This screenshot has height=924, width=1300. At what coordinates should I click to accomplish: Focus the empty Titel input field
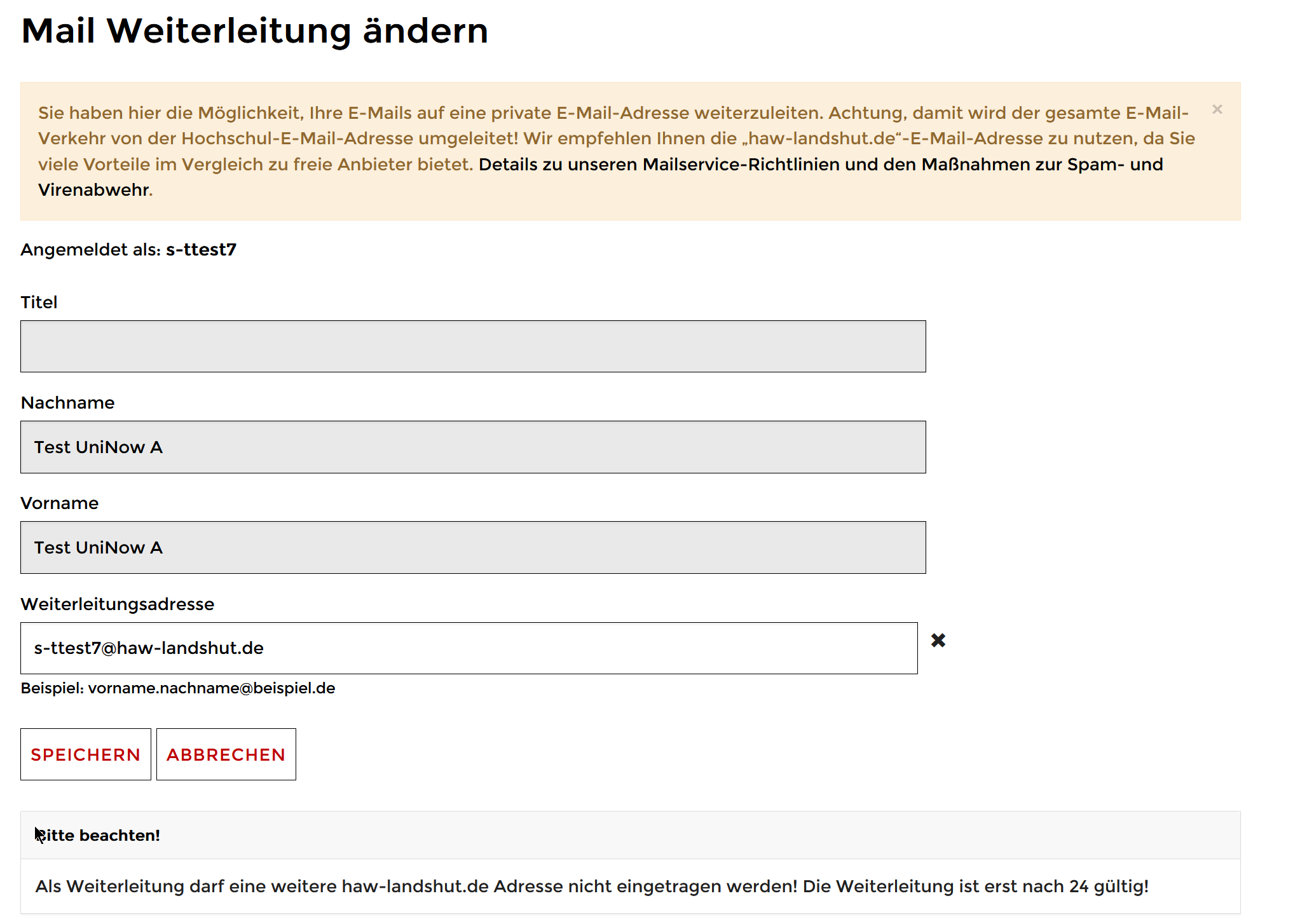pyautogui.click(x=473, y=346)
